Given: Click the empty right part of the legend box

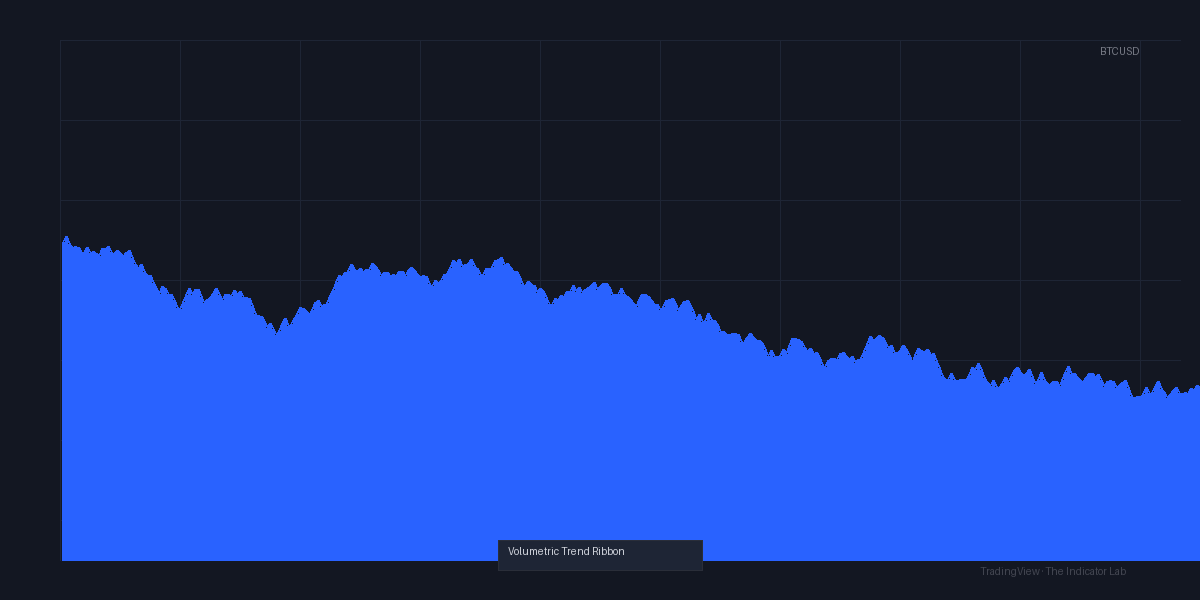Looking at the screenshot, I should click(664, 555).
